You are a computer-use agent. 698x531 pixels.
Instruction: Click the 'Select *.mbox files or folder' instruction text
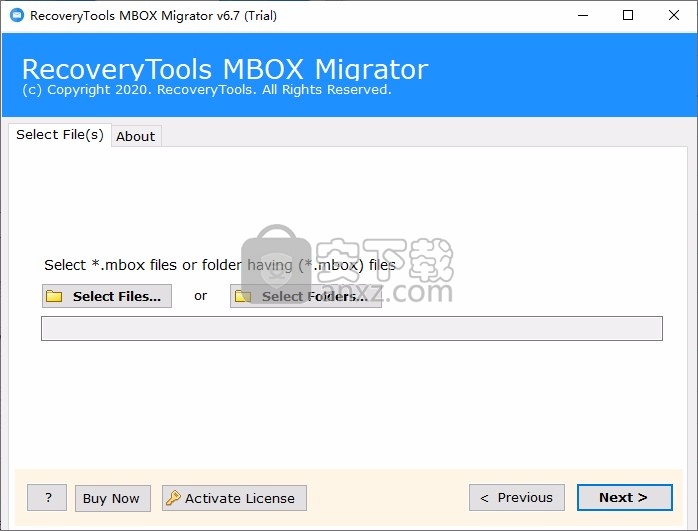pos(220,265)
